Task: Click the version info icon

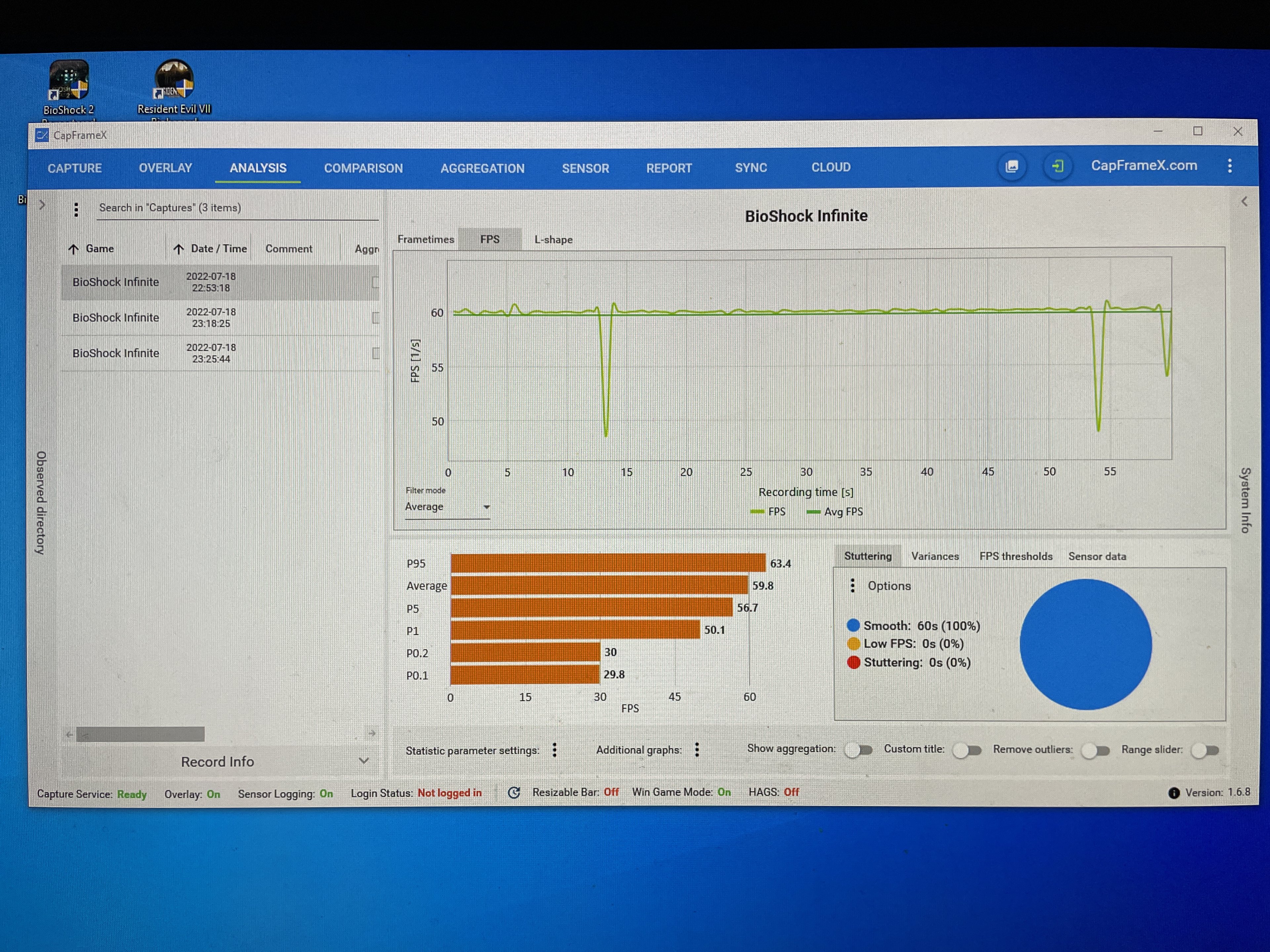Action: tap(1173, 793)
